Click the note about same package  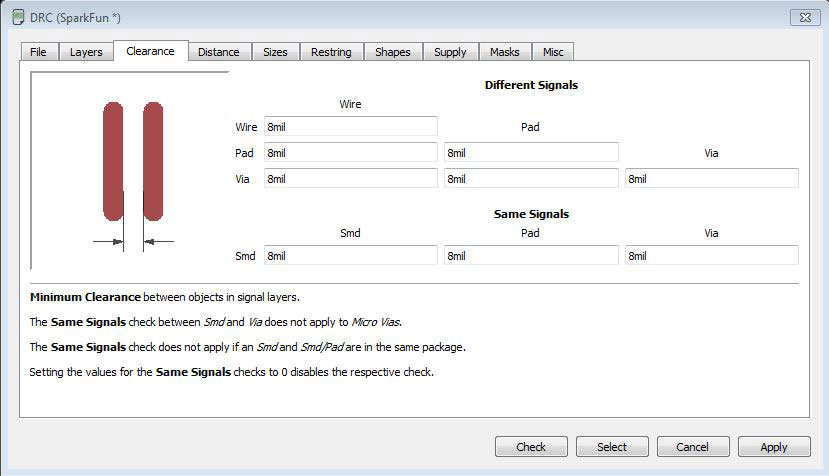[x=247, y=347]
